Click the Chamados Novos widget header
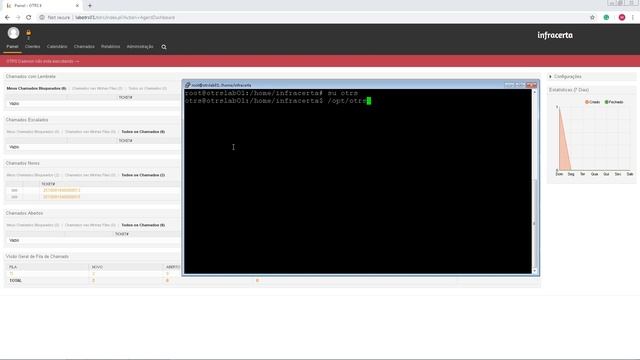Viewport: 640px width, 360px height. pyautogui.click(x=22, y=163)
